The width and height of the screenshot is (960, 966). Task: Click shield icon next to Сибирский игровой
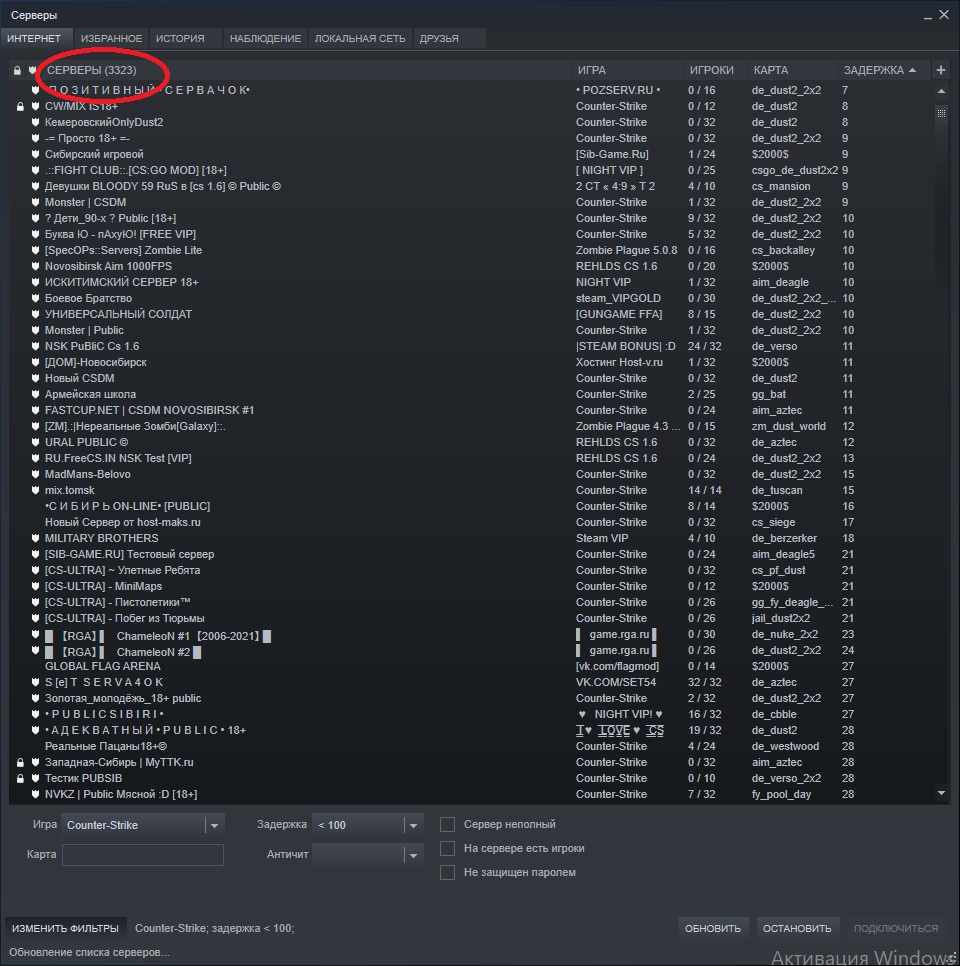pyautogui.click(x=35, y=154)
